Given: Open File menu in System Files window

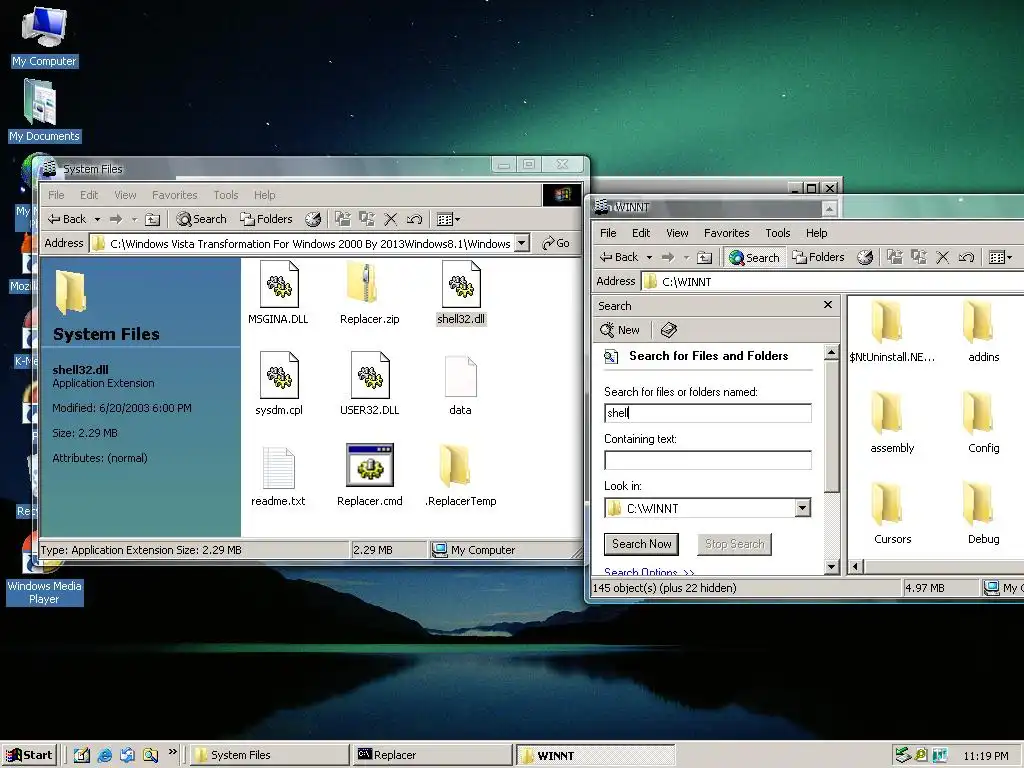Looking at the screenshot, I should tap(56, 195).
